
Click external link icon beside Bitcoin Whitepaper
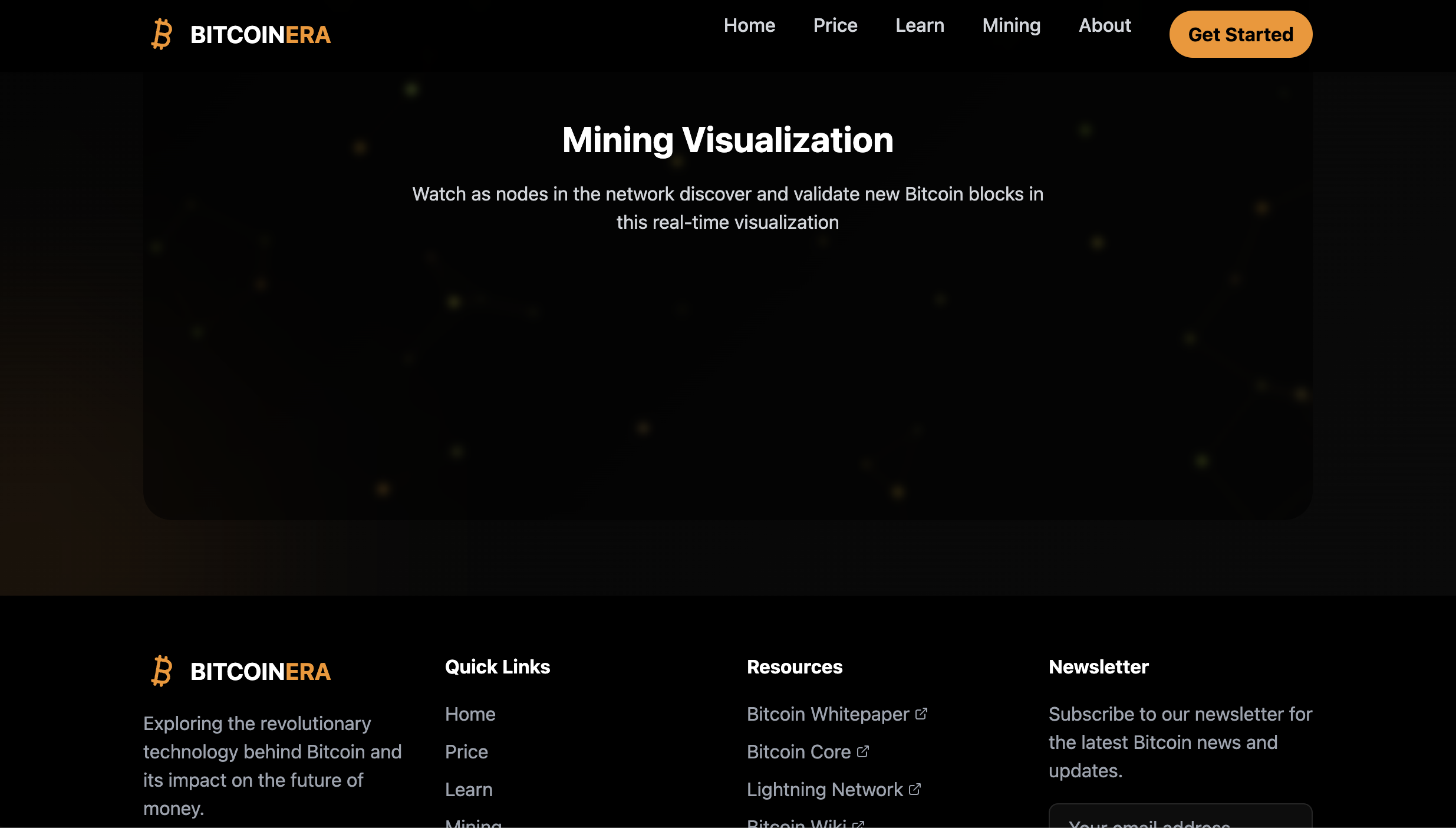pyautogui.click(x=921, y=714)
